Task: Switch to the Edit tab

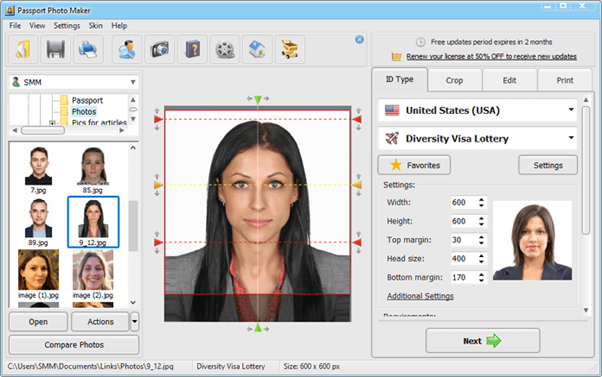Action: tap(509, 80)
